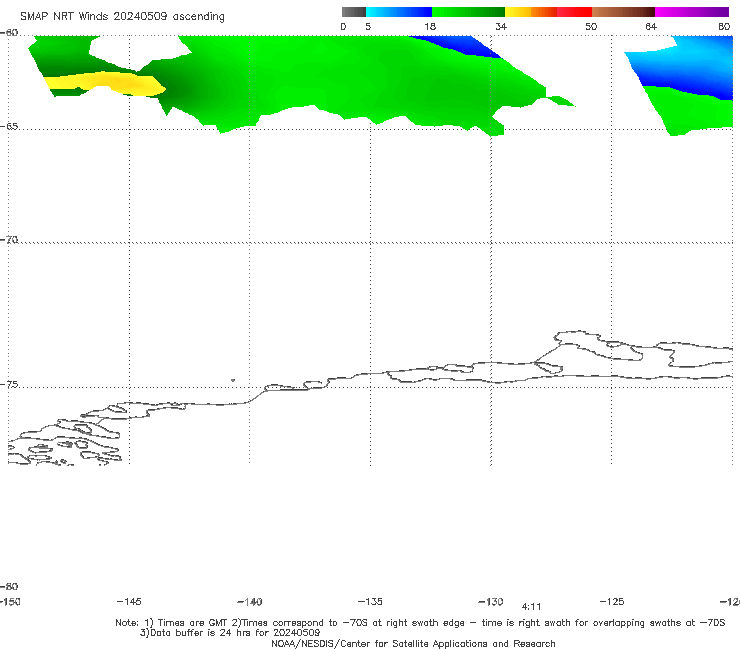Viewport: 740px width, 650px height.
Task: Click the -135 longitude axis label
Action: (370, 601)
